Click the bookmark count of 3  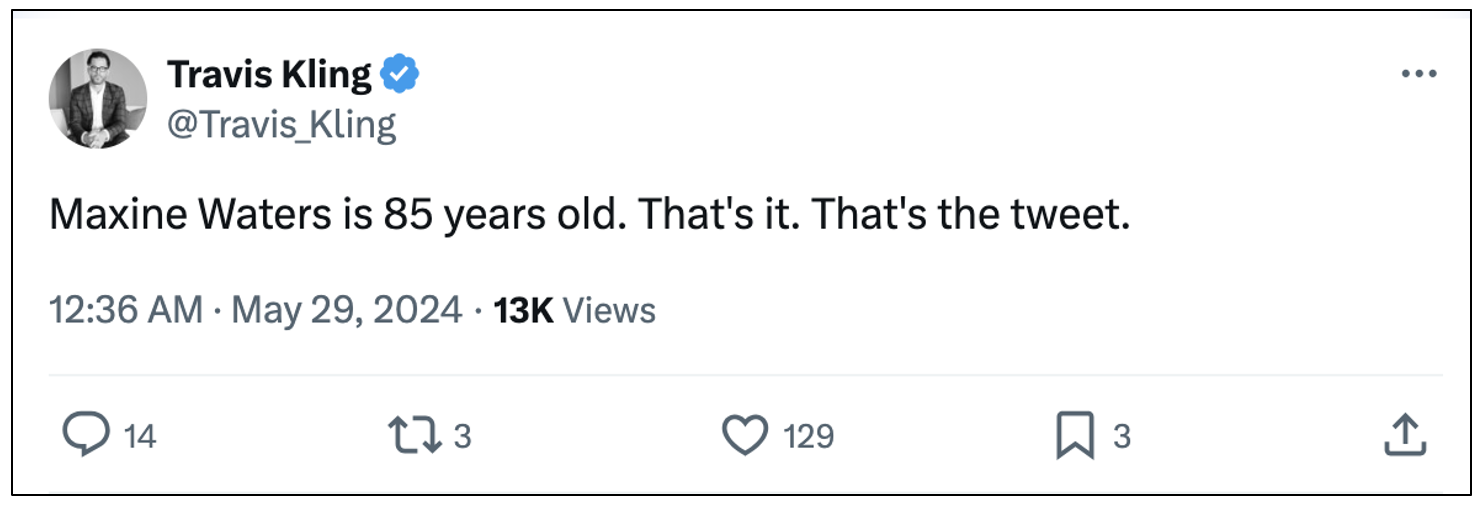point(1122,437)
